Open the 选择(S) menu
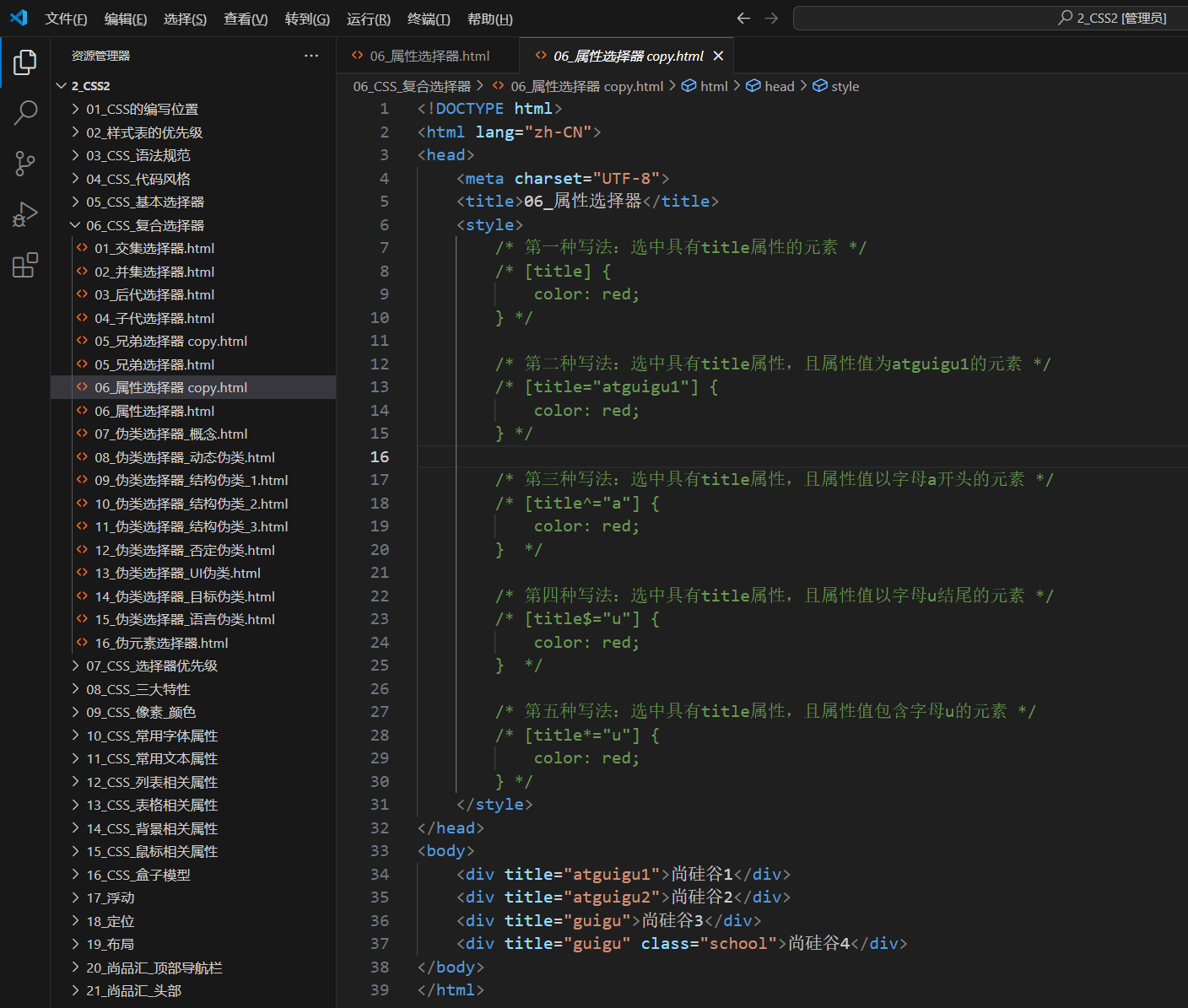Viewport: 1188px width, 1008px height. pyautogui.click(x=185, y=19)
